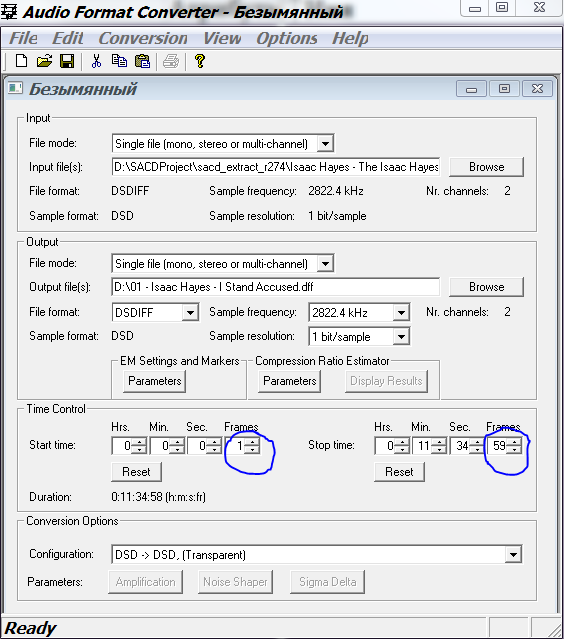Adjust Start time Frames spinner arrows
Viewport: 564px width, 639px height.
pyautogui.click(x=252, y=445)
